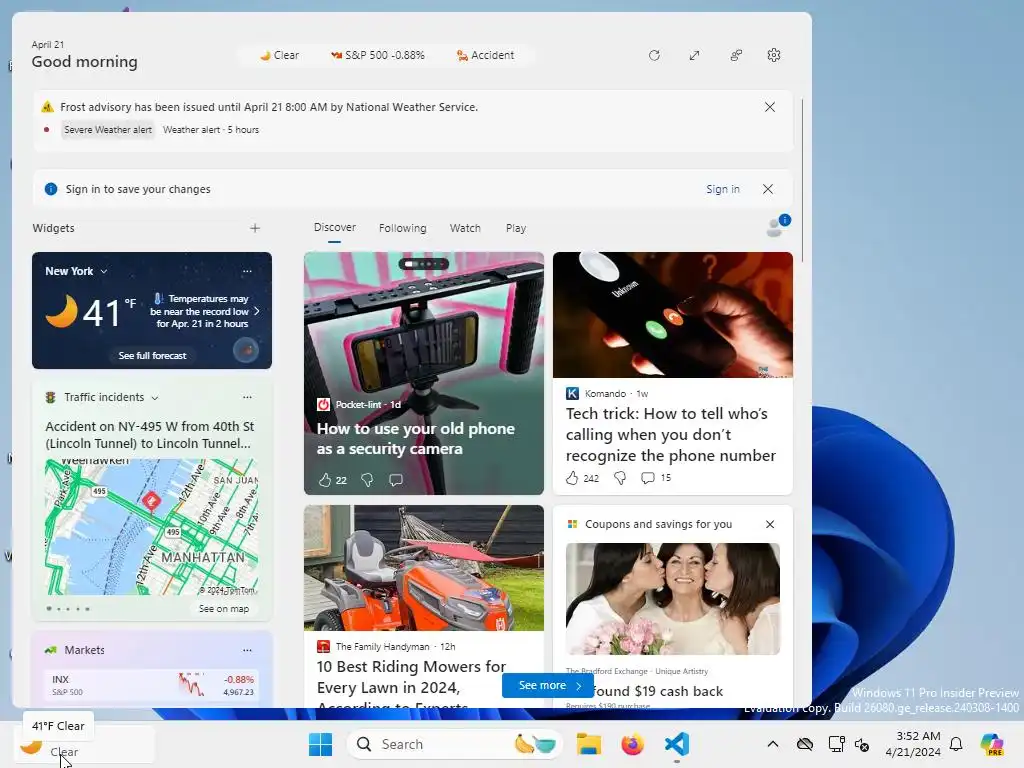This screenshot has height=768, width=1024.
Task: Open widgets settings gear
Action: pos(774,56)
